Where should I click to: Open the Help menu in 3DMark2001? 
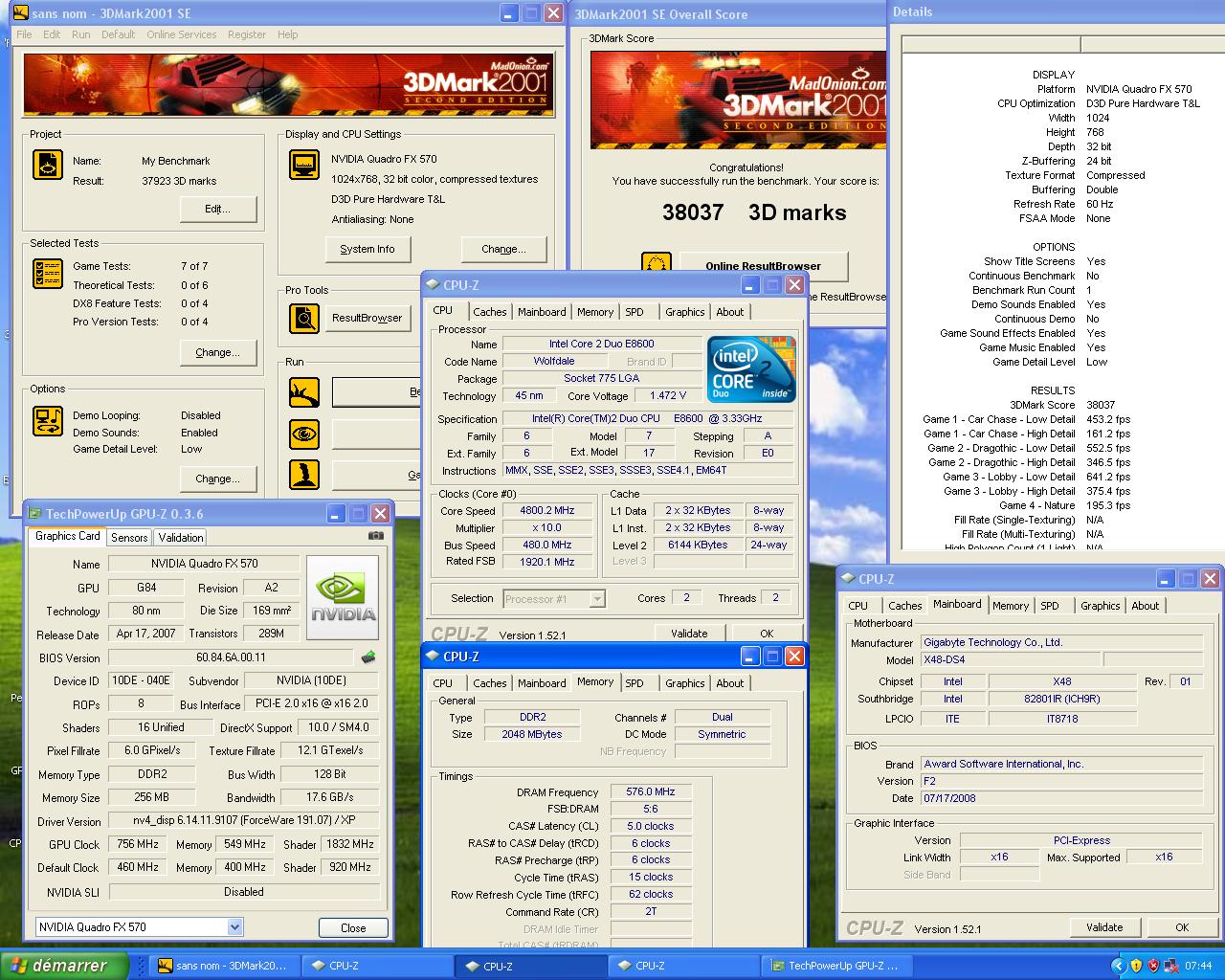[x=287, y=34]
